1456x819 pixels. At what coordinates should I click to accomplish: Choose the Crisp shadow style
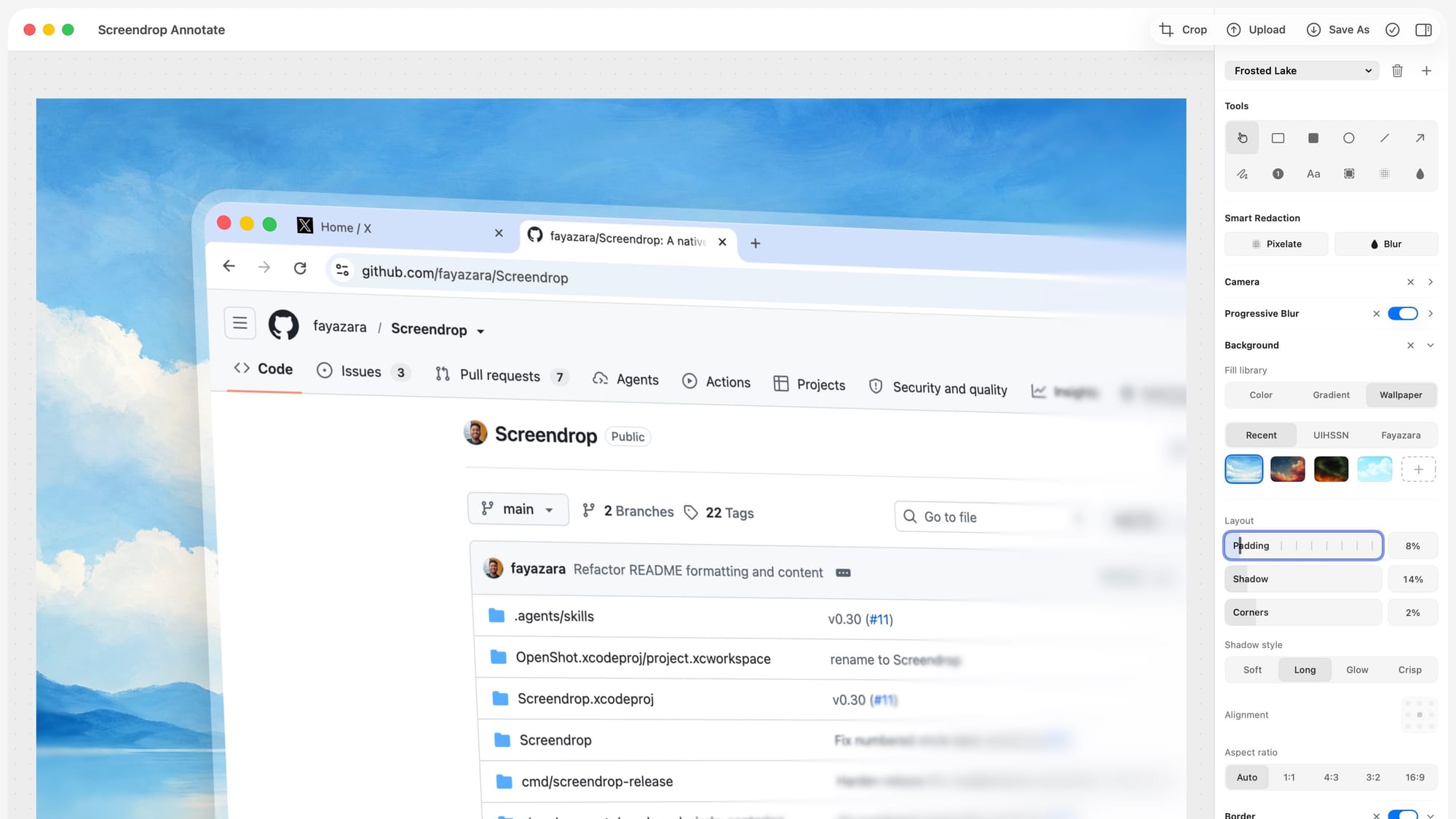pyautogui.click(x=1409, y=670)
